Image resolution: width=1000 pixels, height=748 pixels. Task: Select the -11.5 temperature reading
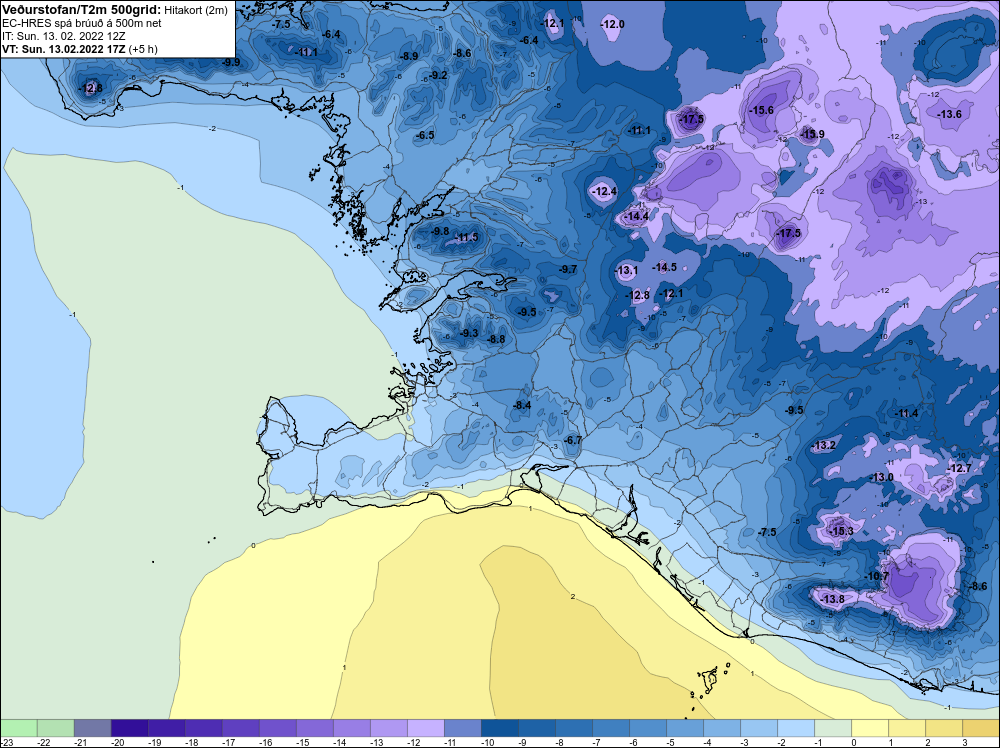pos(466,238)
